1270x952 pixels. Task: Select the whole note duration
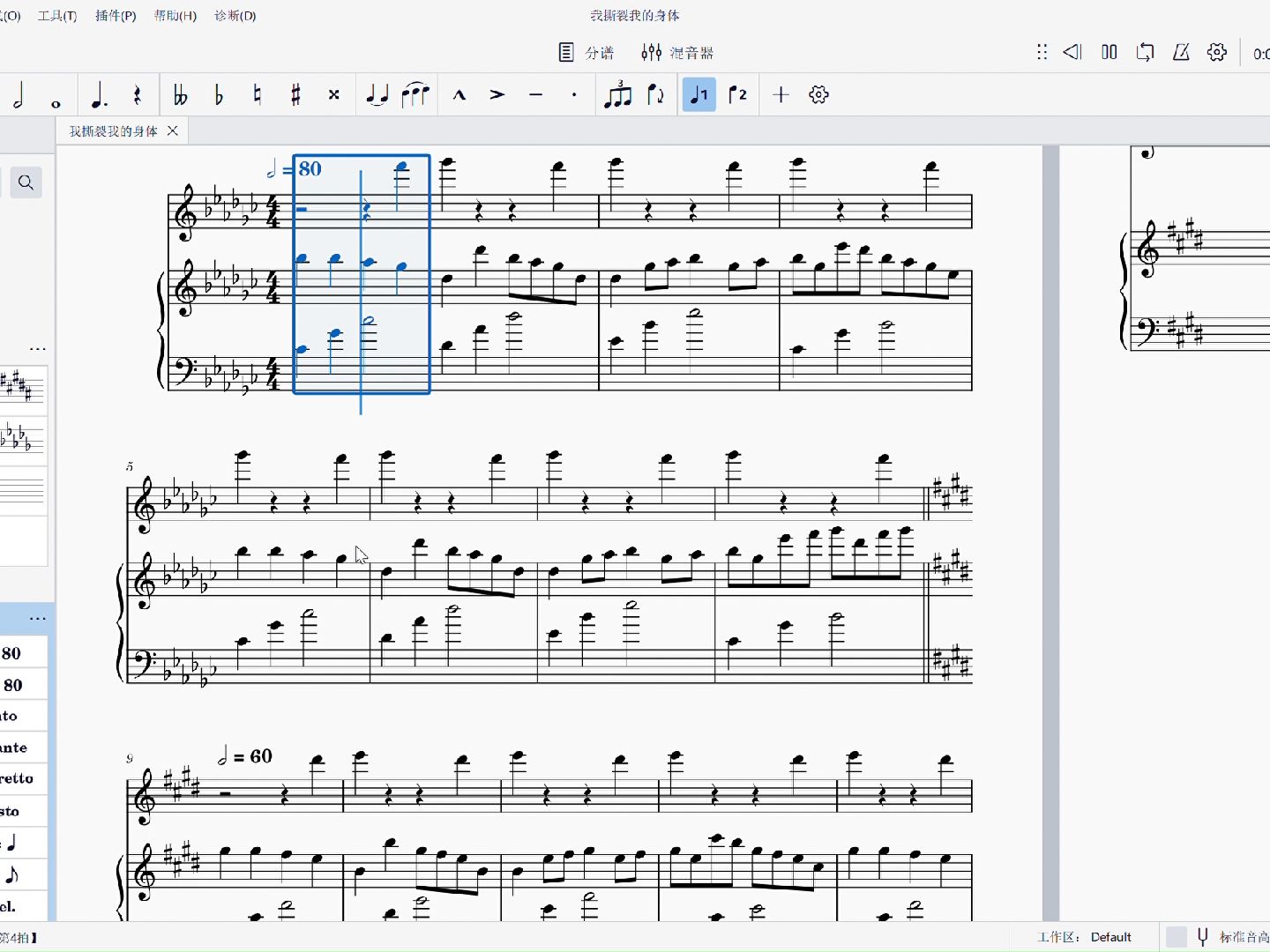tap(56, 103)
